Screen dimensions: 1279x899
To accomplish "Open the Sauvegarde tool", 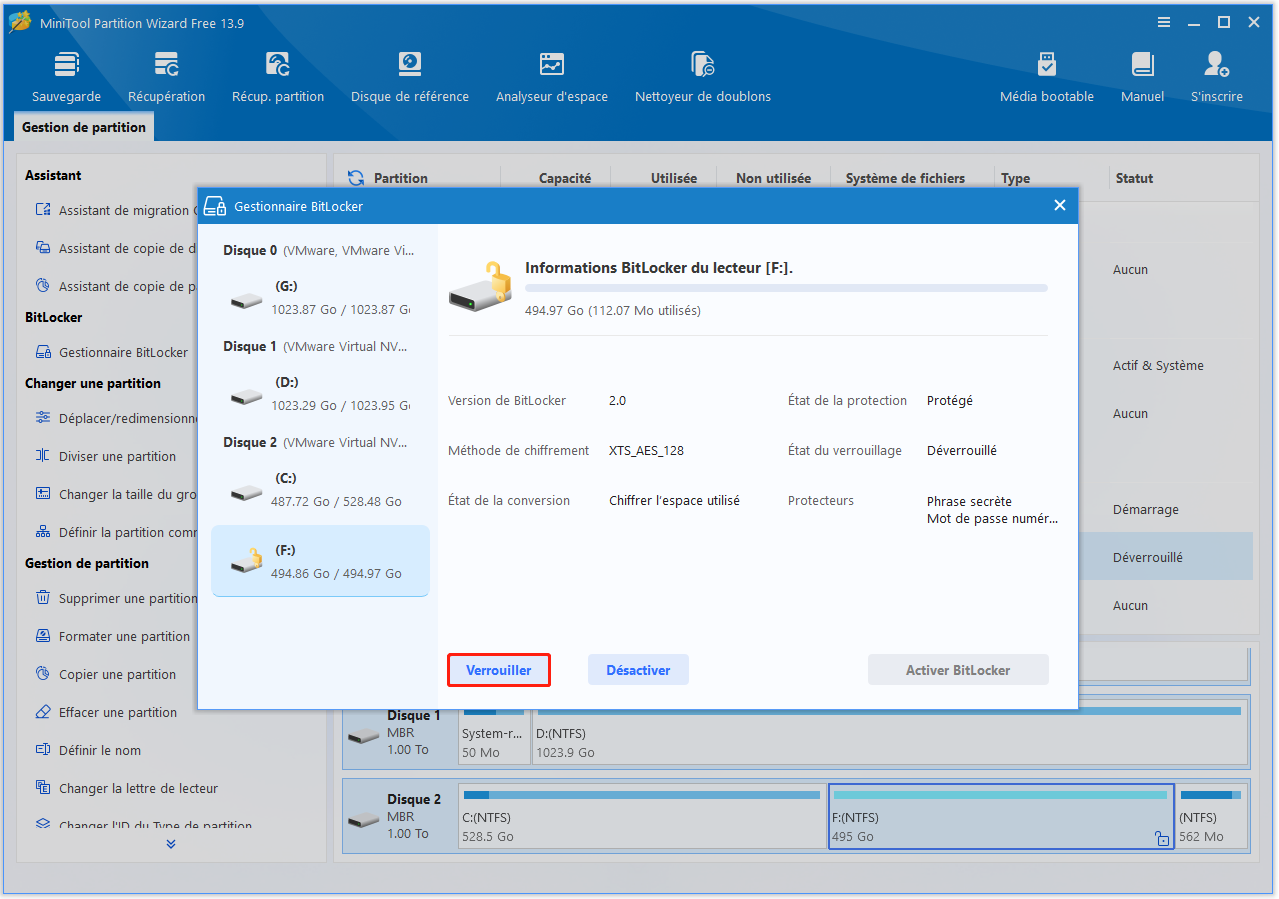I will (x=66, y=78).
